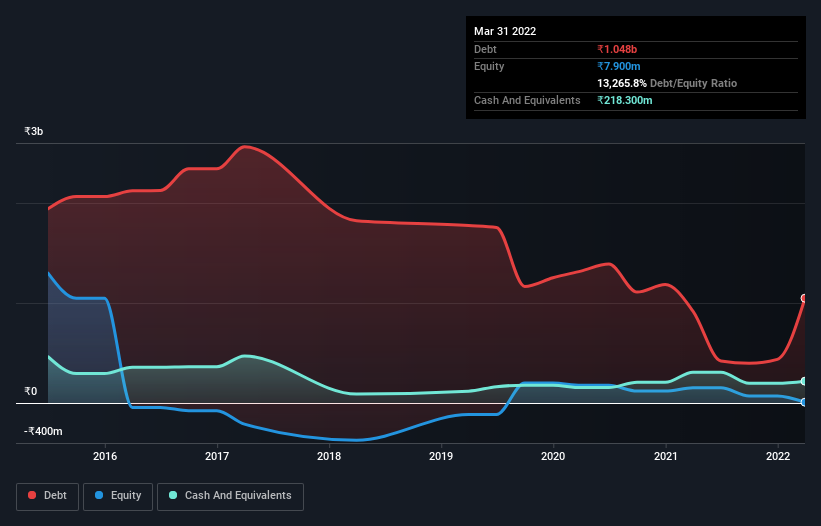Click the 2016 x-axis label
This screenshot has height=526, width=821.
[105, 456]
